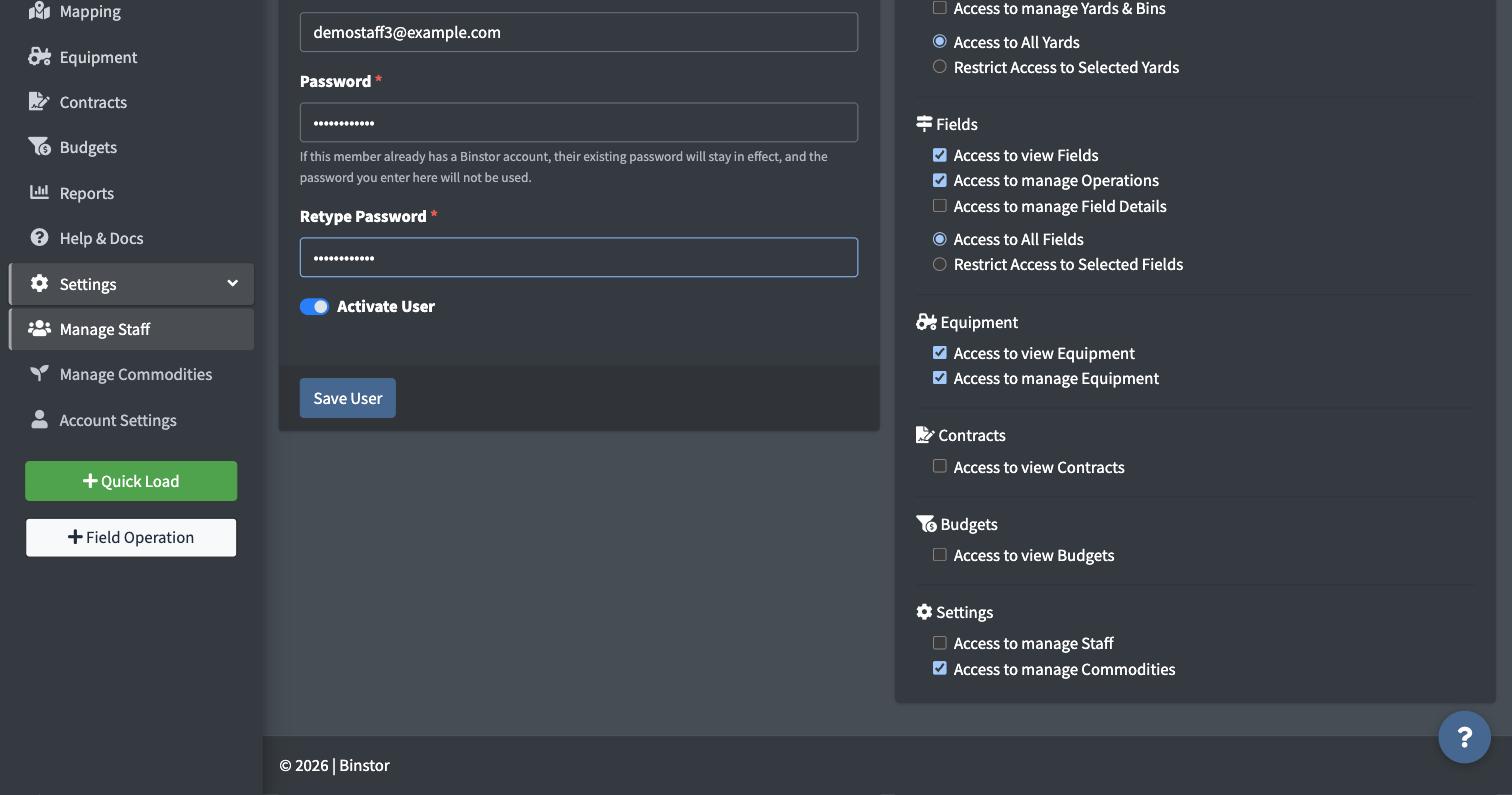Click the Equipment tractor icon in sidebar

[x=39, y=57]
